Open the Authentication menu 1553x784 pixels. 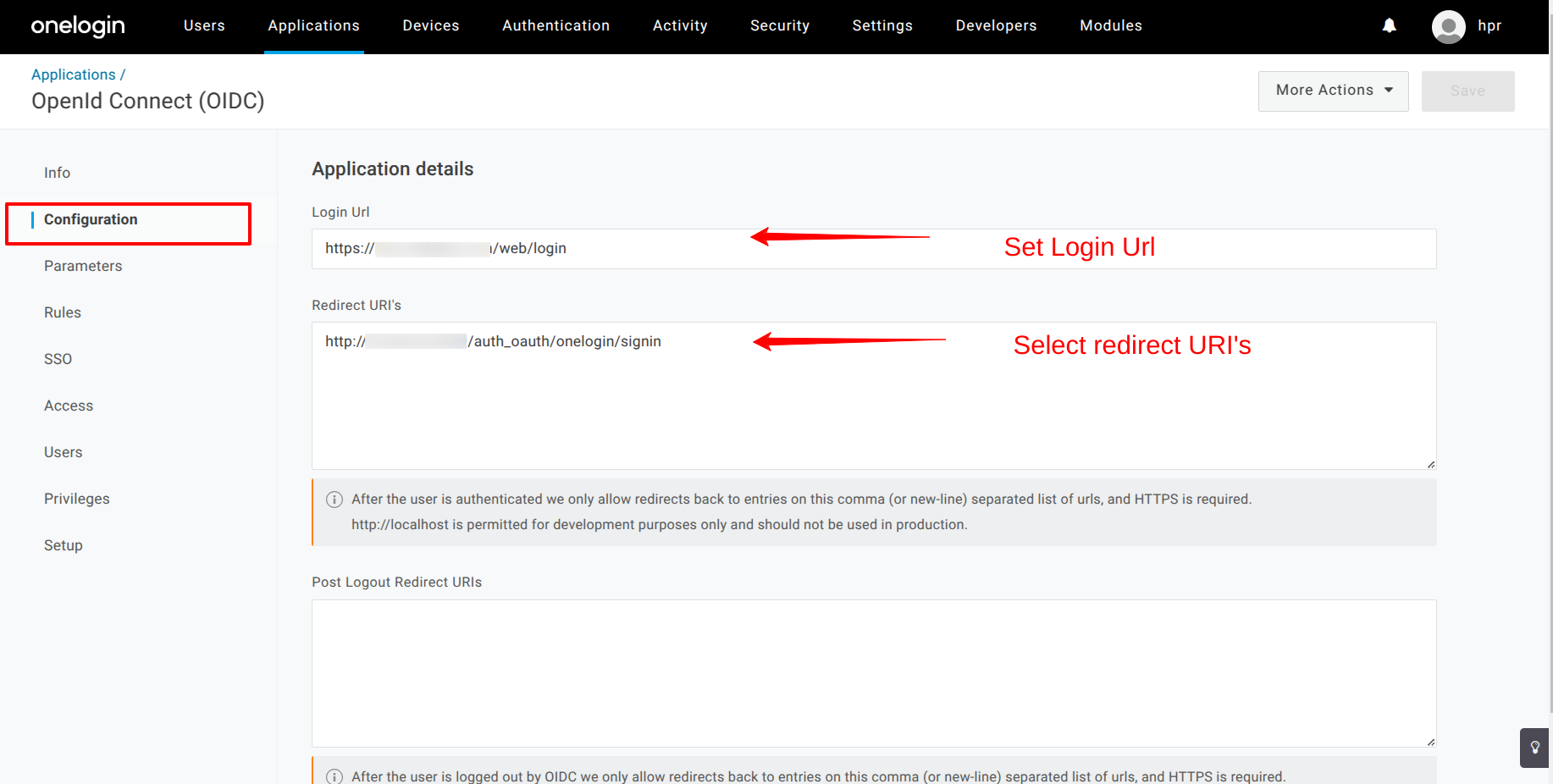click(555, 25)
